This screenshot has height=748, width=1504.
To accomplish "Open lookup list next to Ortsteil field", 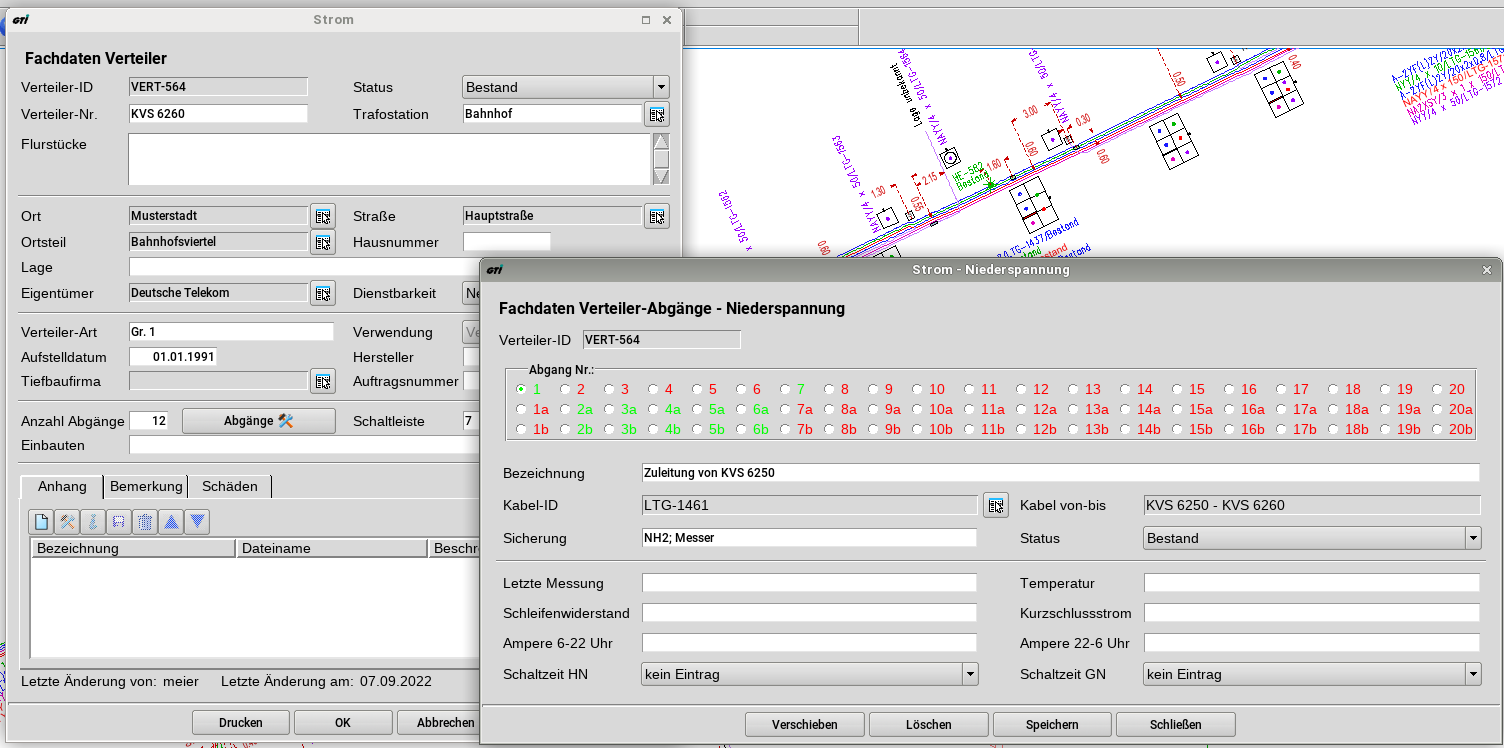I will coord(322,242).
